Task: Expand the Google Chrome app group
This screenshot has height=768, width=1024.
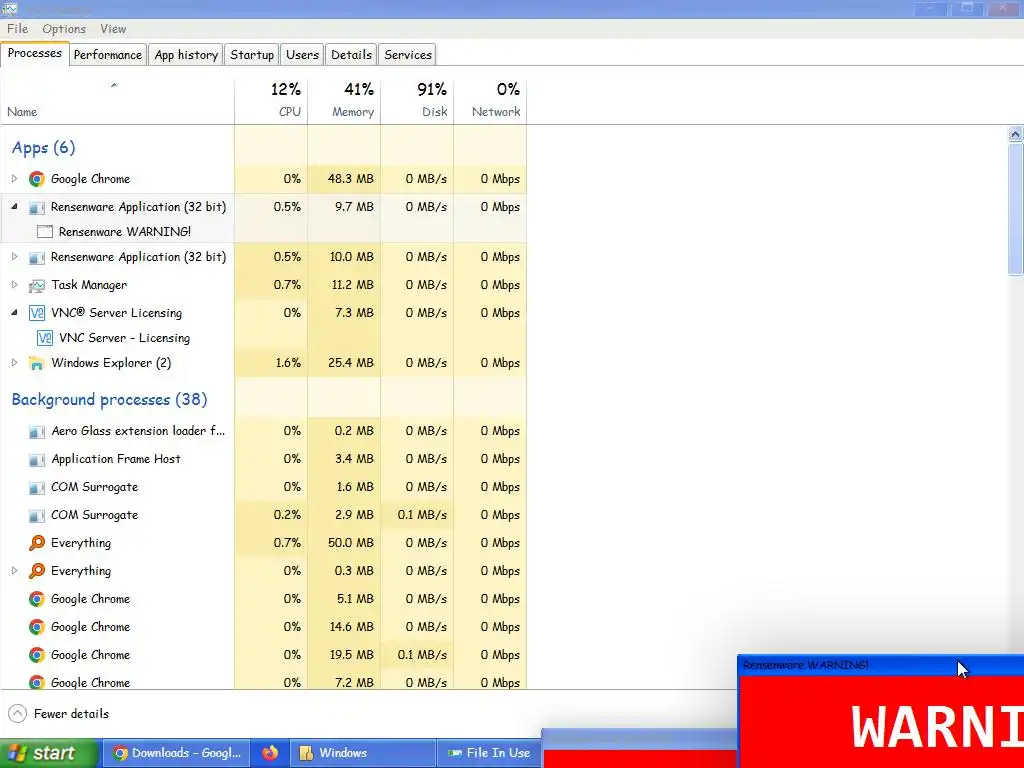Action: [x=14, y=178]
